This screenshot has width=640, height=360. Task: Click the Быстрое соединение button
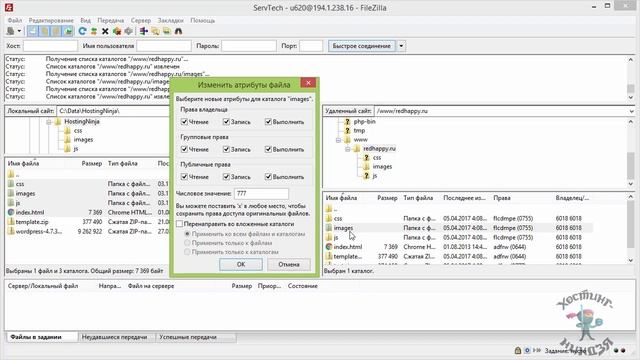point(362,46)
